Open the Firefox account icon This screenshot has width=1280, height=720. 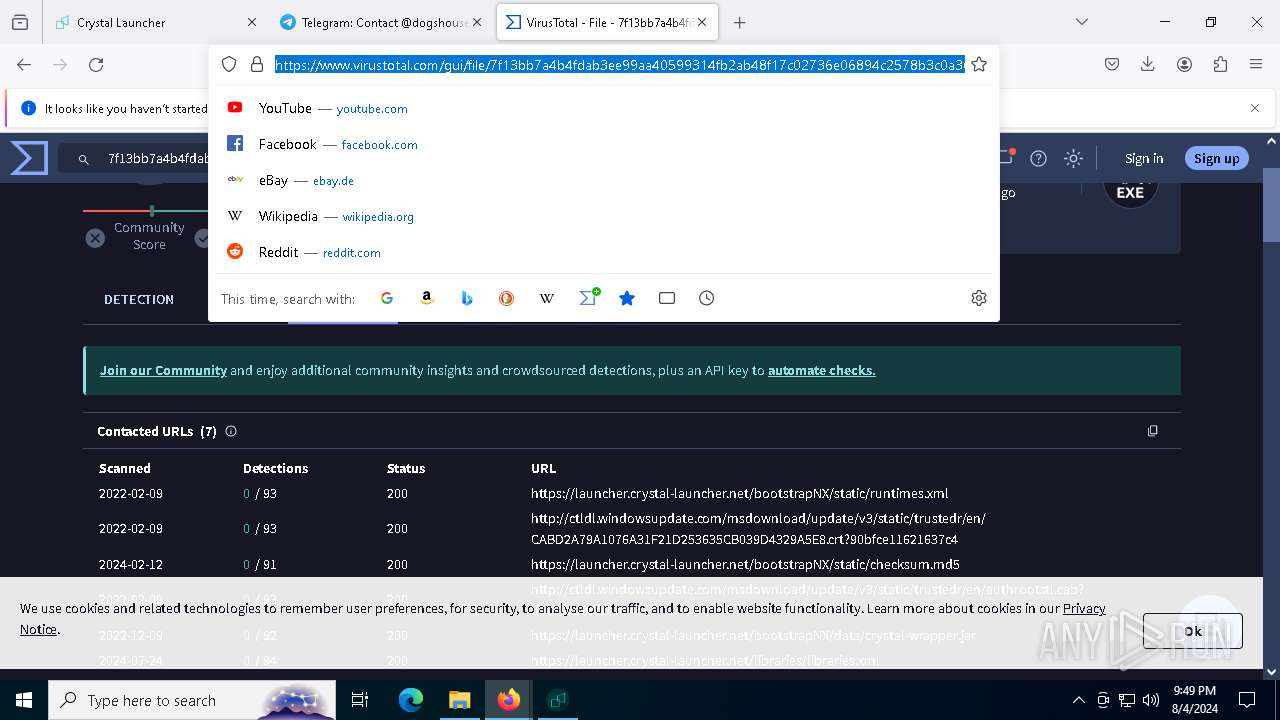point(1184,64)
